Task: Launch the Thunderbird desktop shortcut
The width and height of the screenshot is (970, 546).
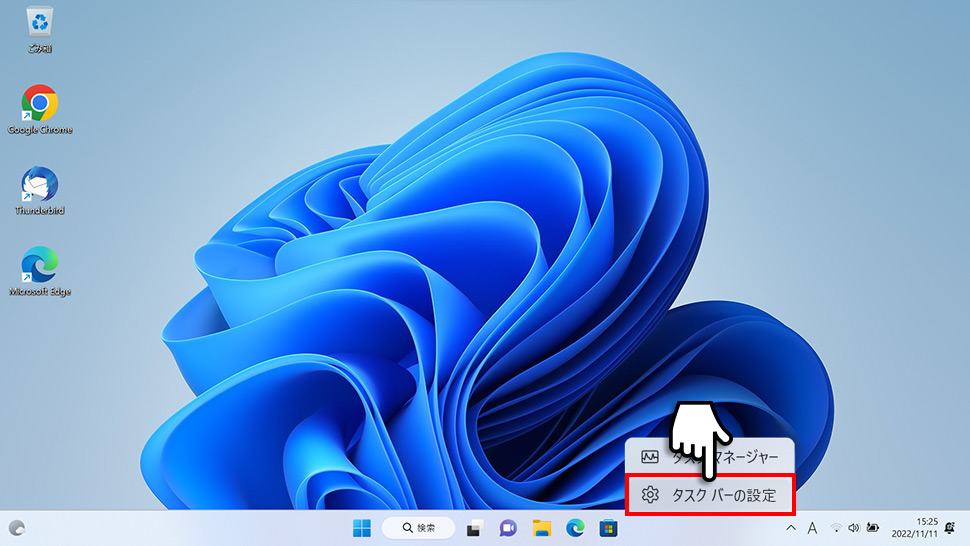Action: coord(40,186)
